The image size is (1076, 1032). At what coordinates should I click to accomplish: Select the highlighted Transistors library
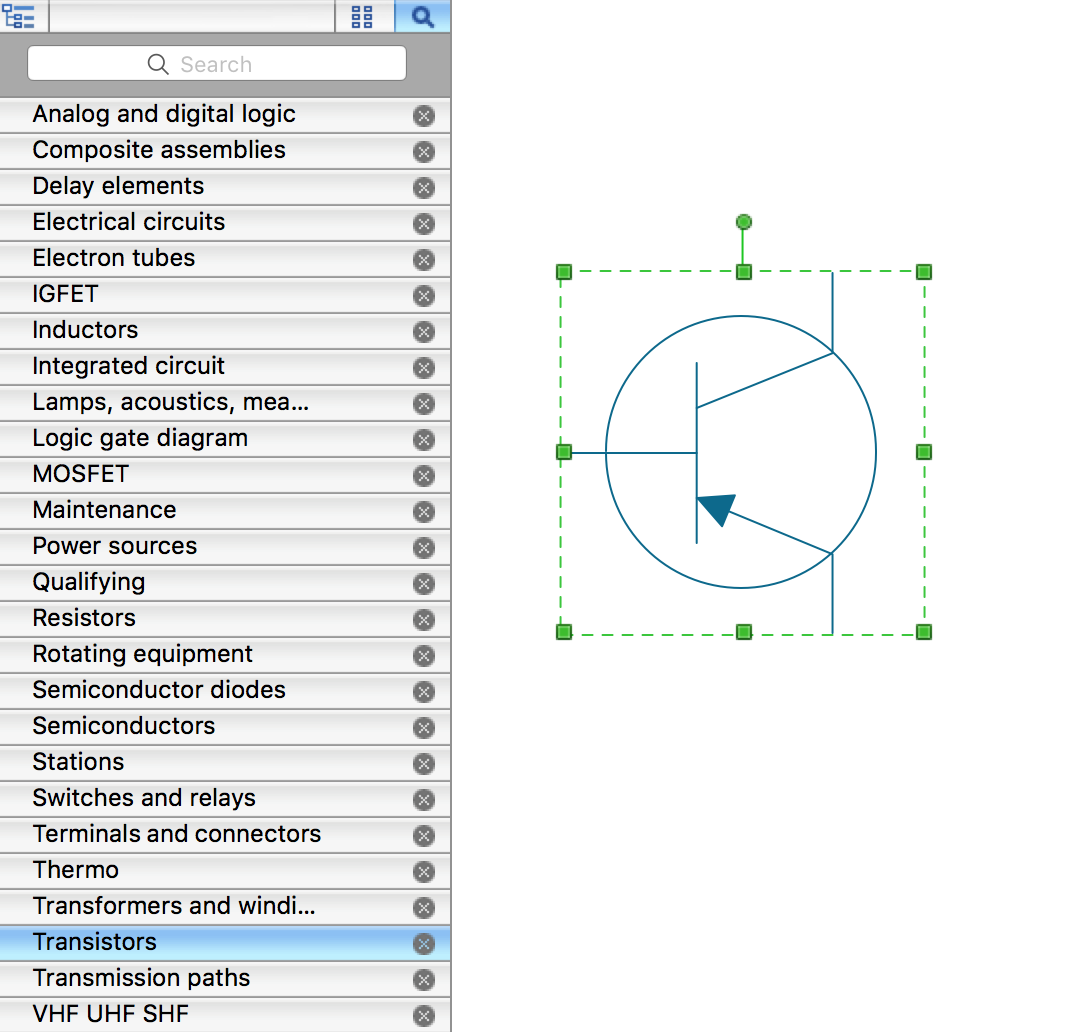[225, 943]
